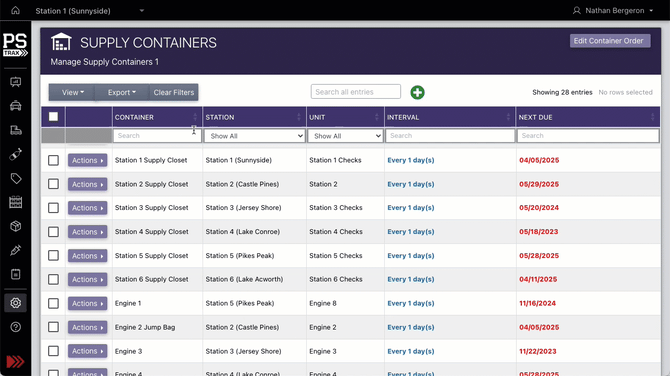Screen dimensions: 670x376
Task: Click the Clear Filters button
Action: (173, 92)
